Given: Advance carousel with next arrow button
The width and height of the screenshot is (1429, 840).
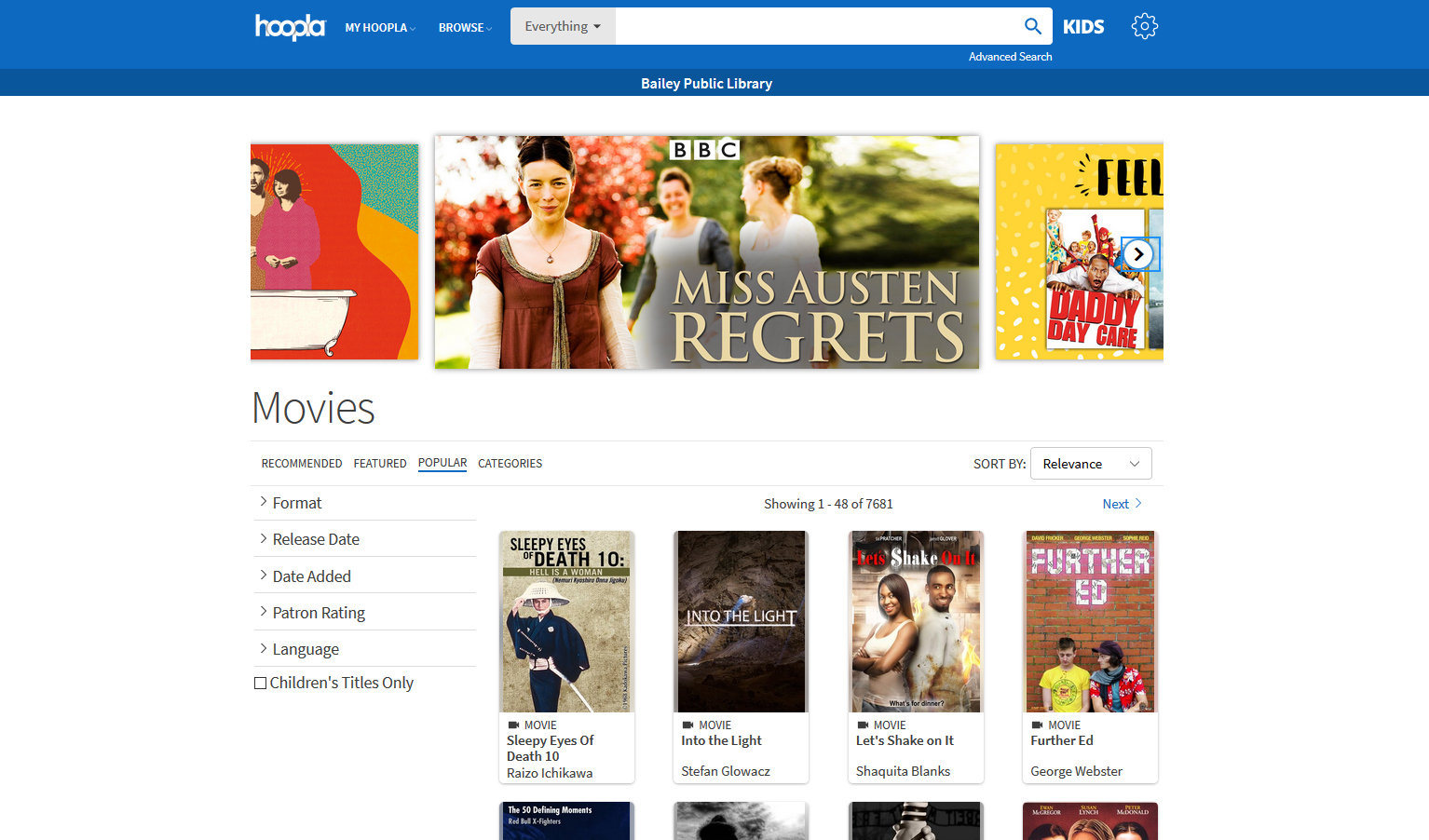Looking at the screenshot, I should (1138, 254).
